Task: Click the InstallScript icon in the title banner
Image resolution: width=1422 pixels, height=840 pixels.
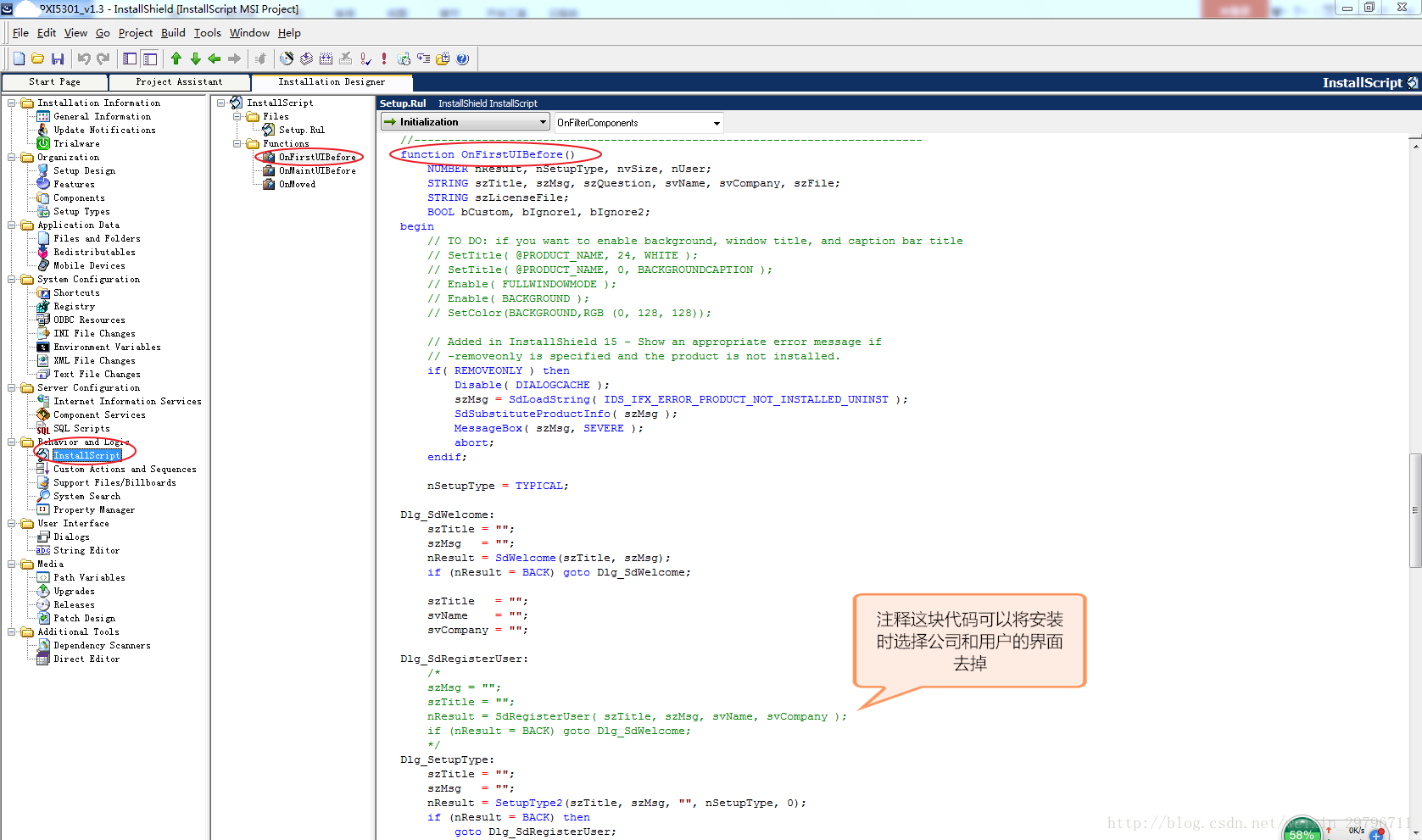Action: pos(1412,82)
